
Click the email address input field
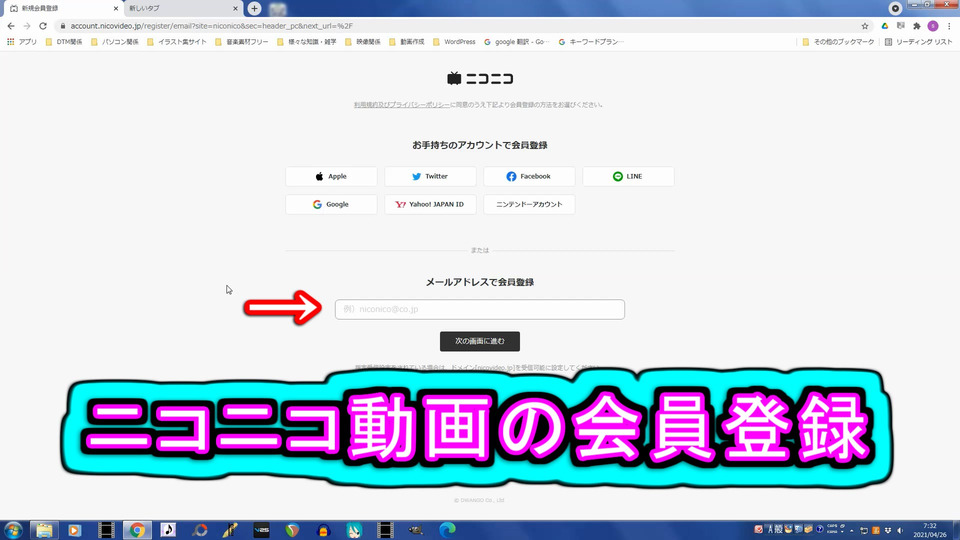point(480,309)
